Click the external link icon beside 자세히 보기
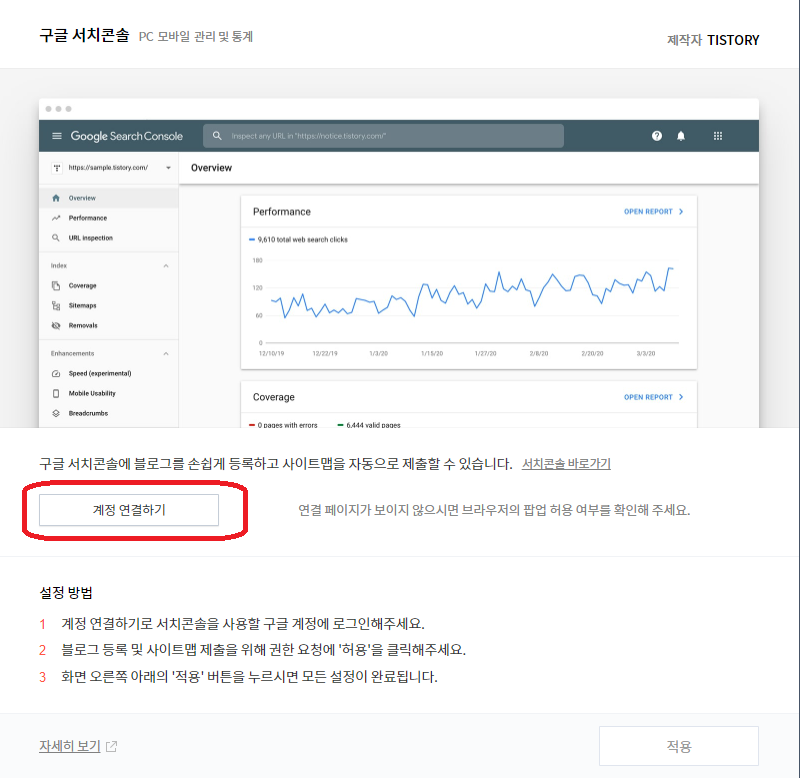Image resolution: width=800 pixels, height=778 pixels. pos(111,746)
